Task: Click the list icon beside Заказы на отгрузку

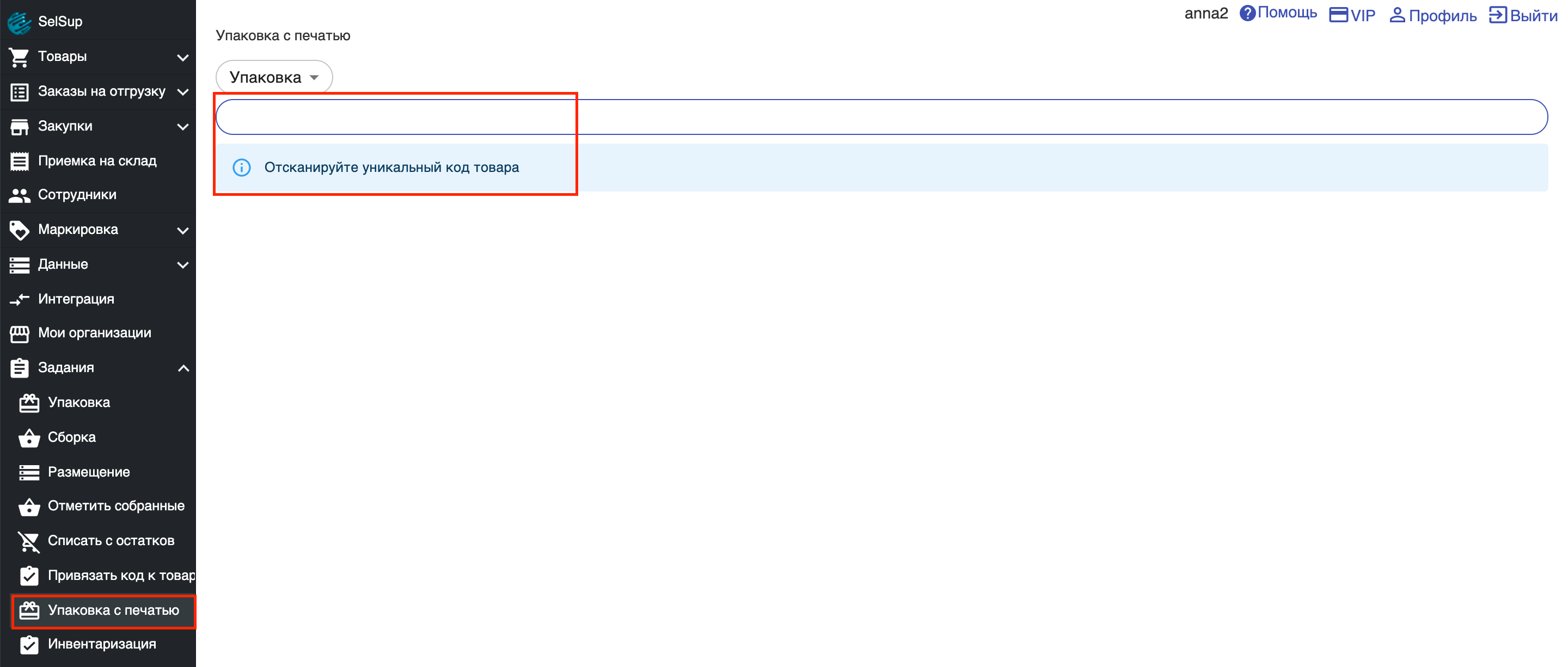Action: click(x=20, y=92)
